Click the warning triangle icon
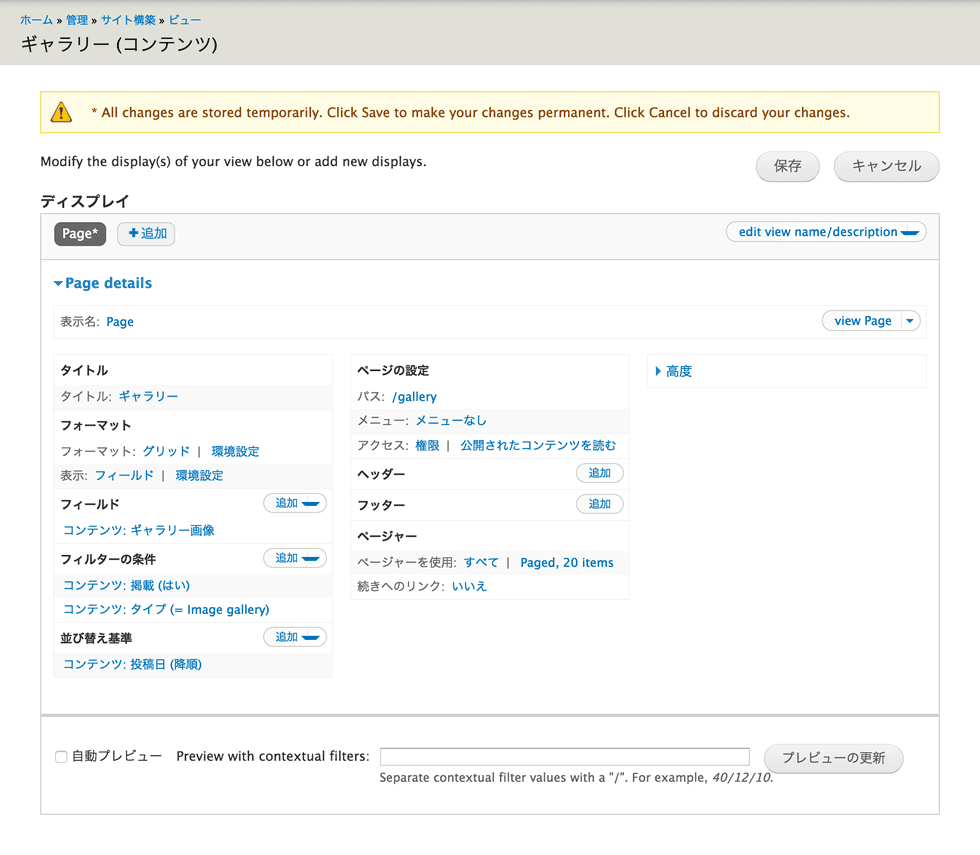980x855 pixels. coord(61,112)
